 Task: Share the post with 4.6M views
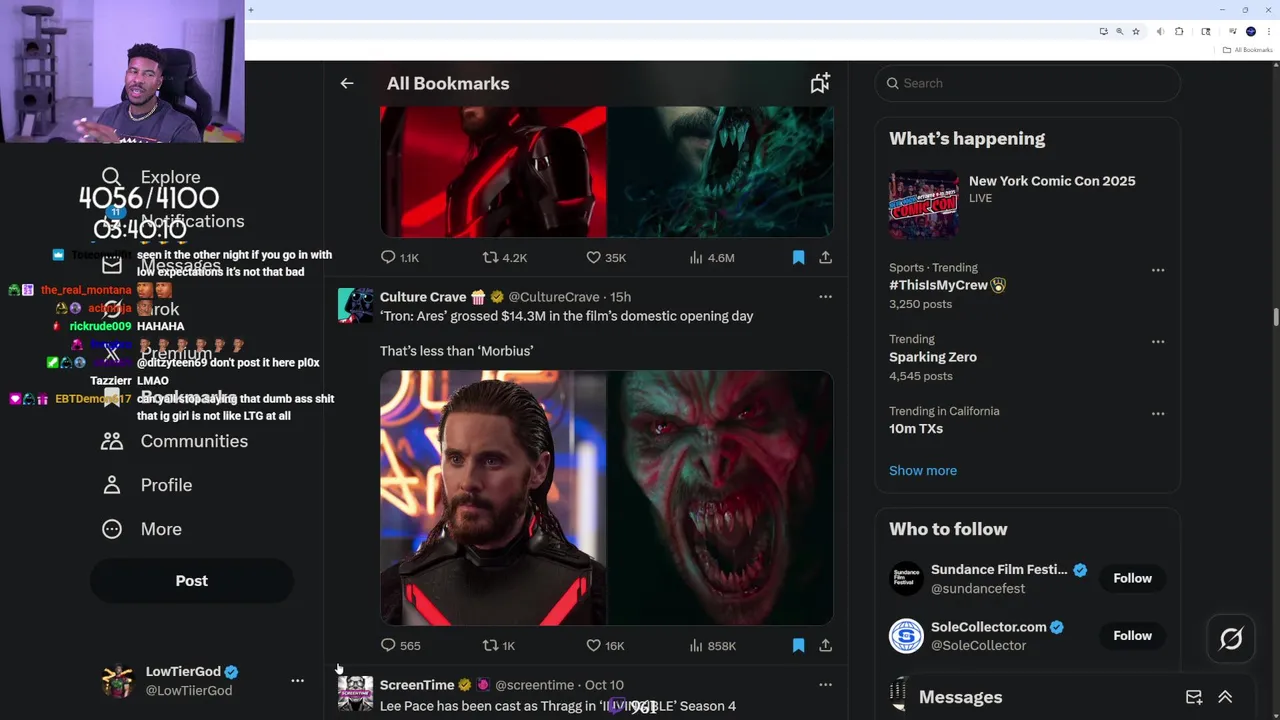[825, 258]
